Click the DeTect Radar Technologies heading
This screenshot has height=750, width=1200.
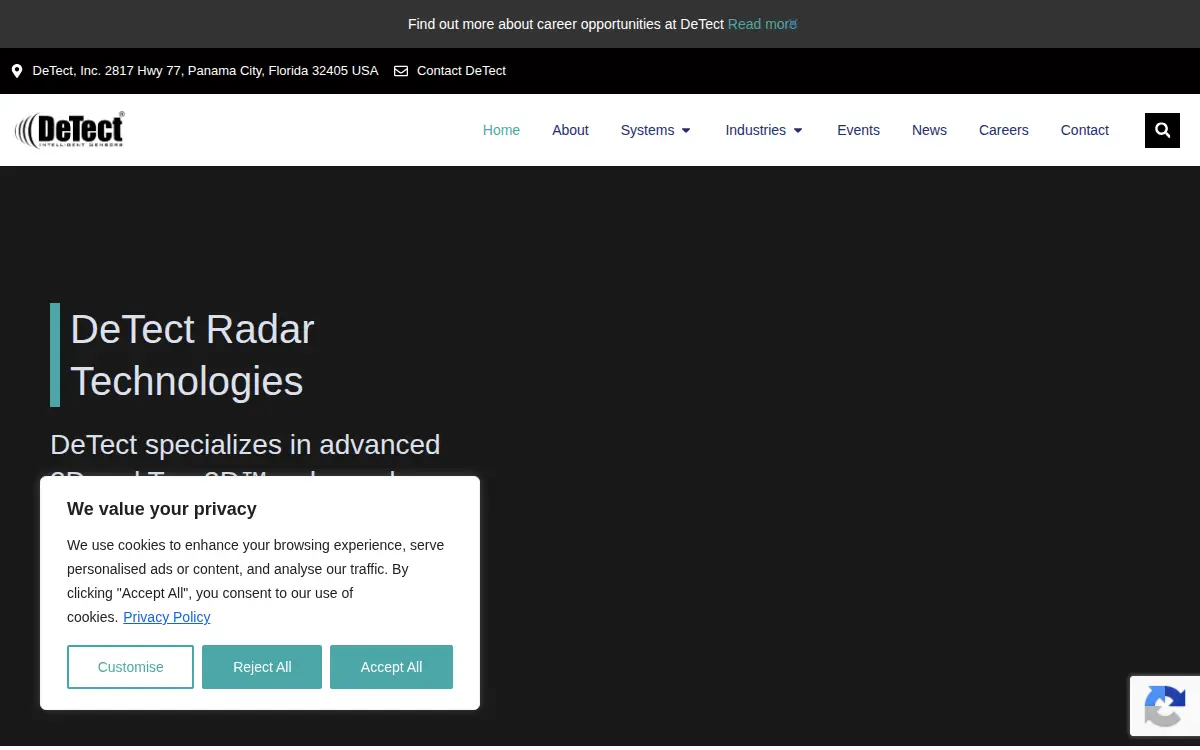click(x=192, y=355)
